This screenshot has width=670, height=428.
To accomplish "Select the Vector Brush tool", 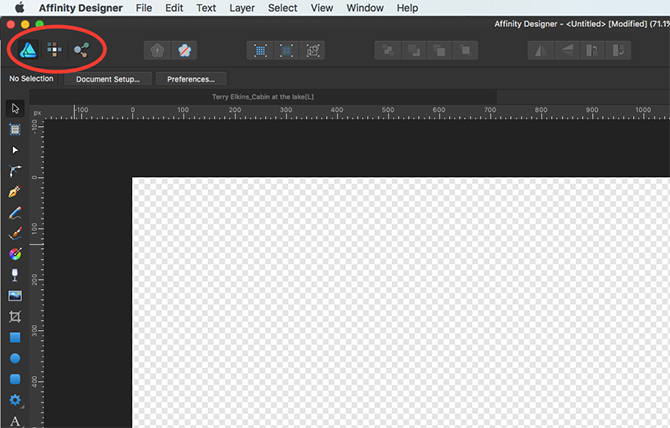I will pos(15,233).
